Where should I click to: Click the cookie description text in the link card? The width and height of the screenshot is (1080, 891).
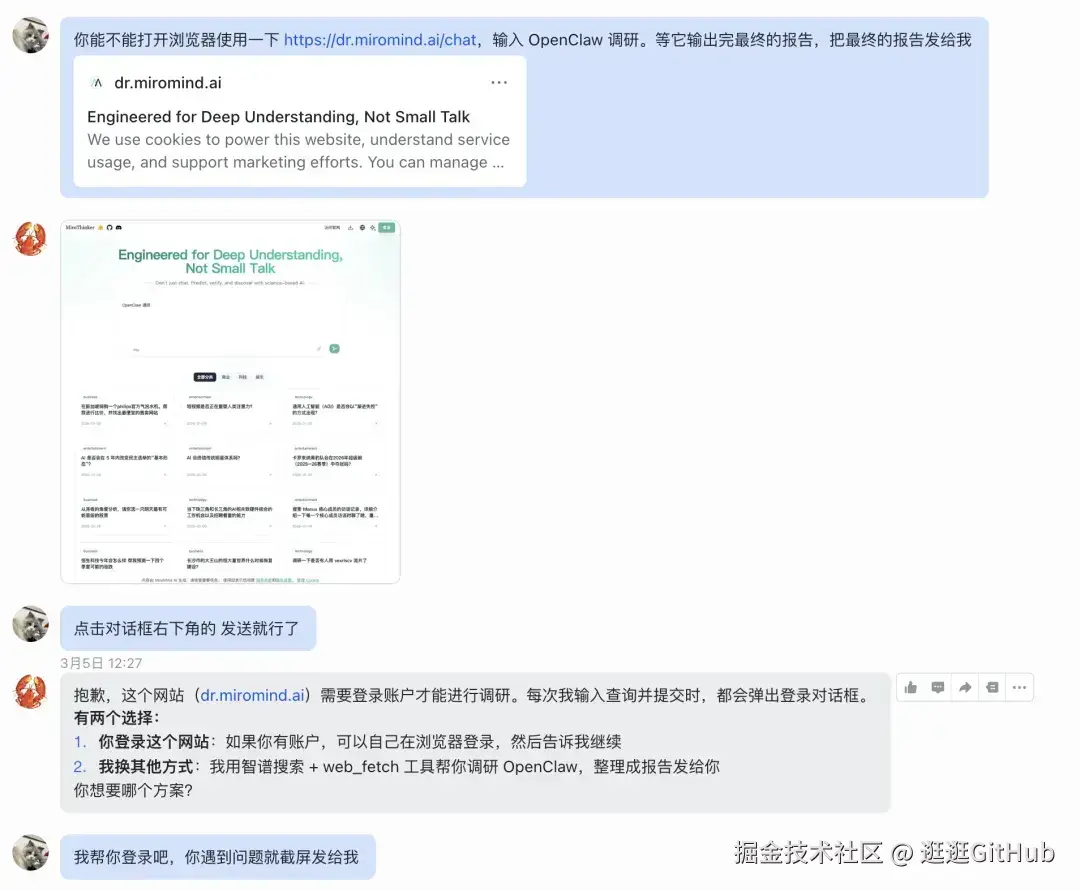point(298,151)
